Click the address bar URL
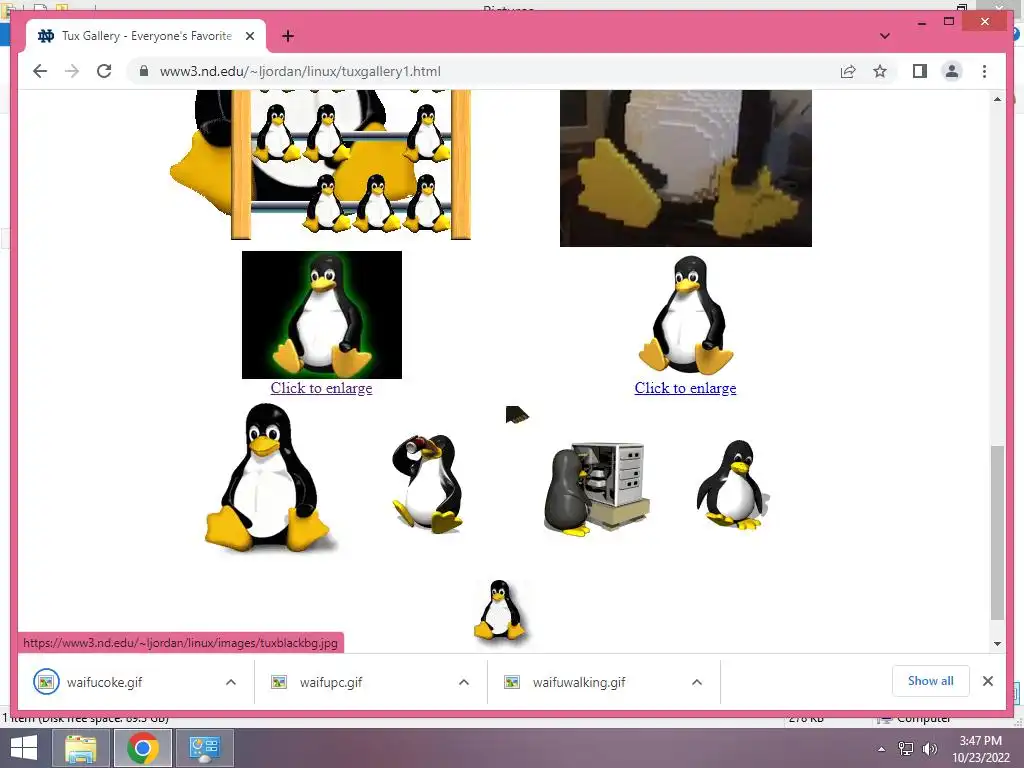The image size is (1024, 768). tap(300, 71)
